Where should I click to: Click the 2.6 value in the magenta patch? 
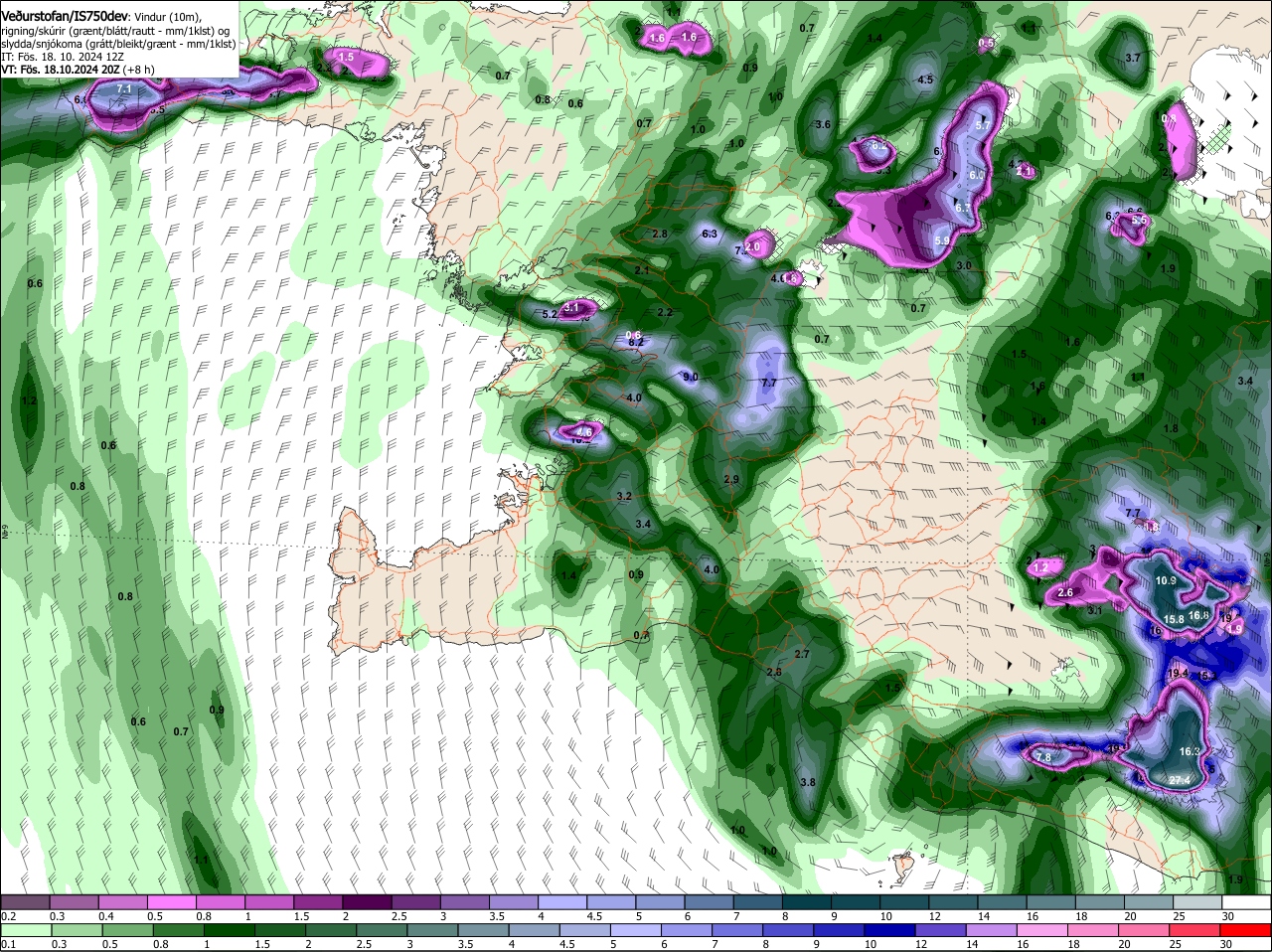[x=1065, y=592]
